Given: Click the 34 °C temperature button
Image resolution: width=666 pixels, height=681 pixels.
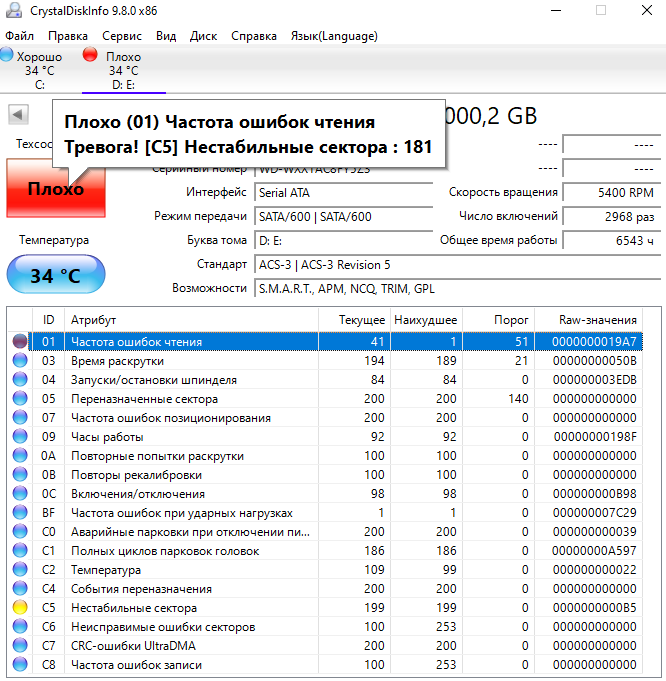Looking at the screenshot, I should point(56,274).
